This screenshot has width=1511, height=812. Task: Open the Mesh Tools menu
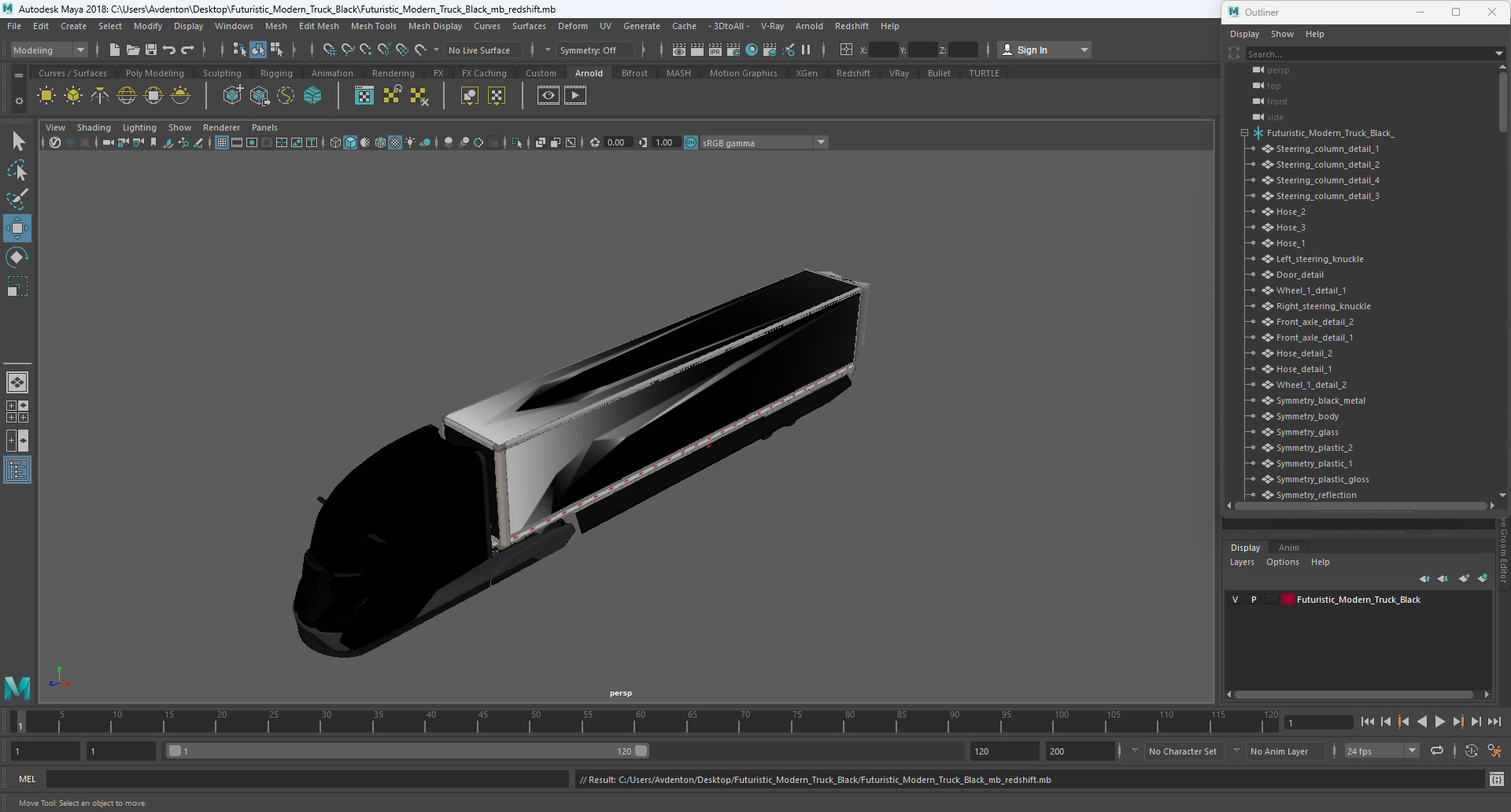coord(373,26)
